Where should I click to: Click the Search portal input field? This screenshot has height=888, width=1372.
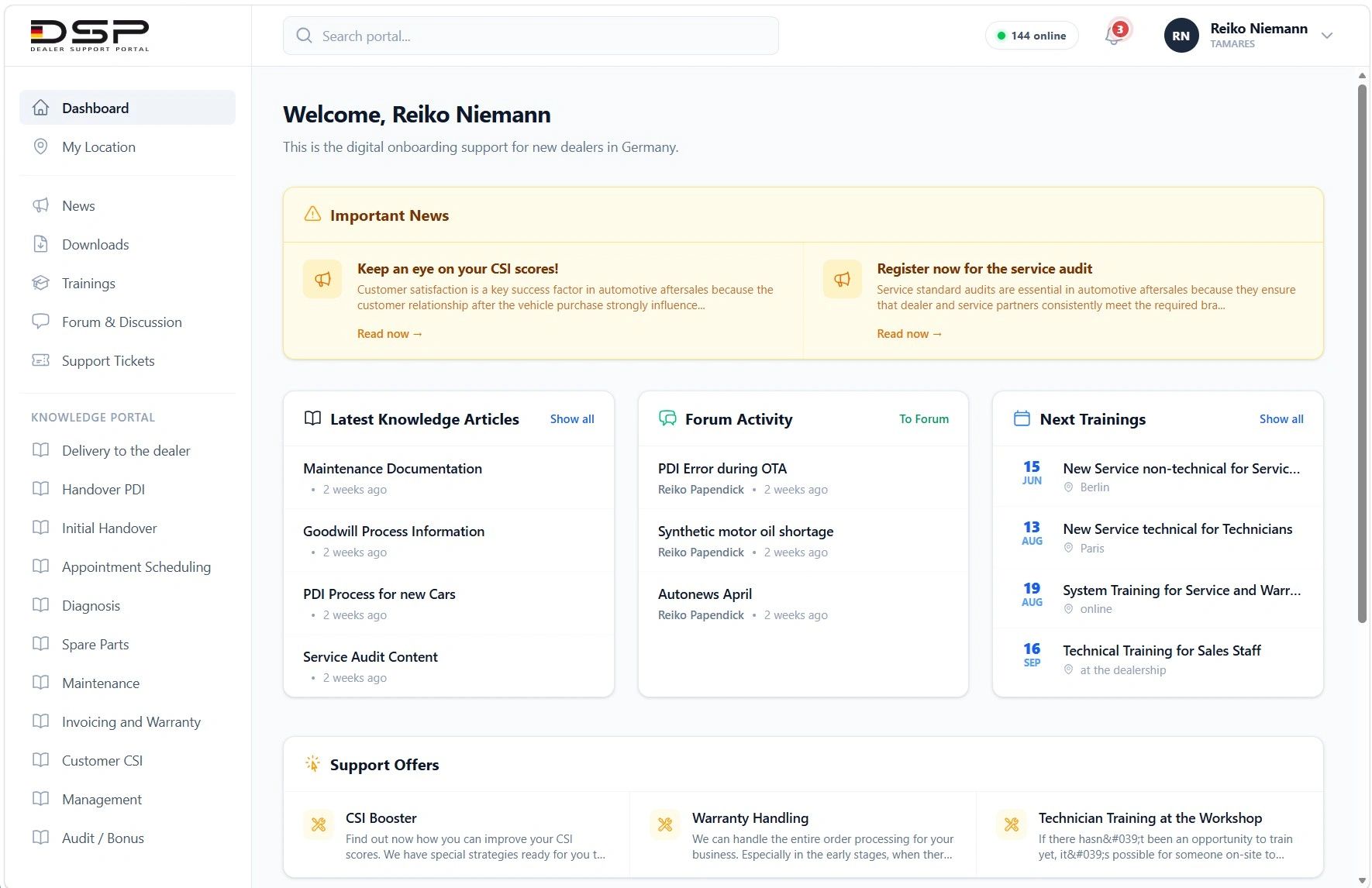[x=531, y=36]
